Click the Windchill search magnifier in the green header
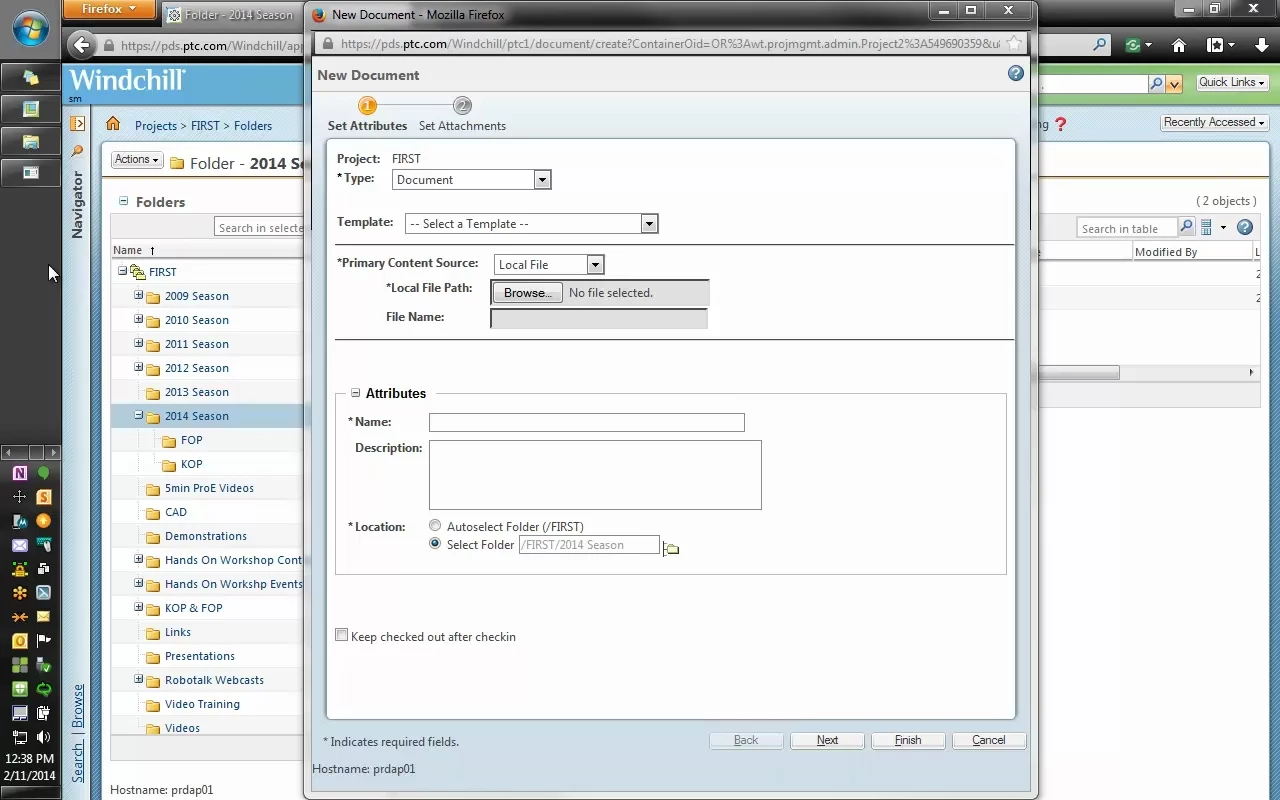Viewport: 1280px width, 800px height. (x=1156, y=84)
